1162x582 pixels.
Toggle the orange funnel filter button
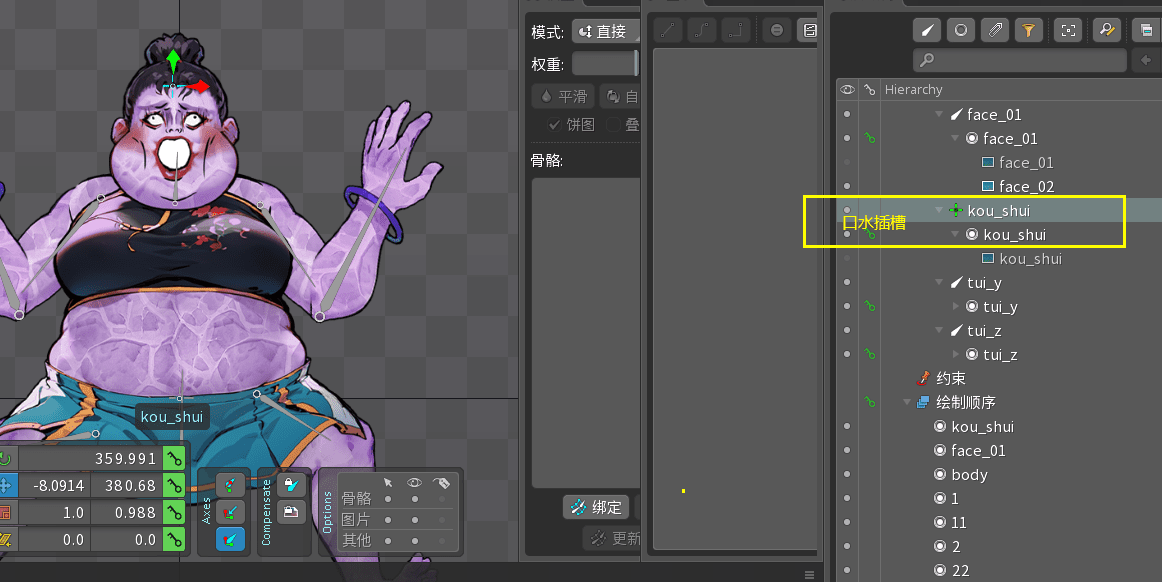click(1027, 30)
